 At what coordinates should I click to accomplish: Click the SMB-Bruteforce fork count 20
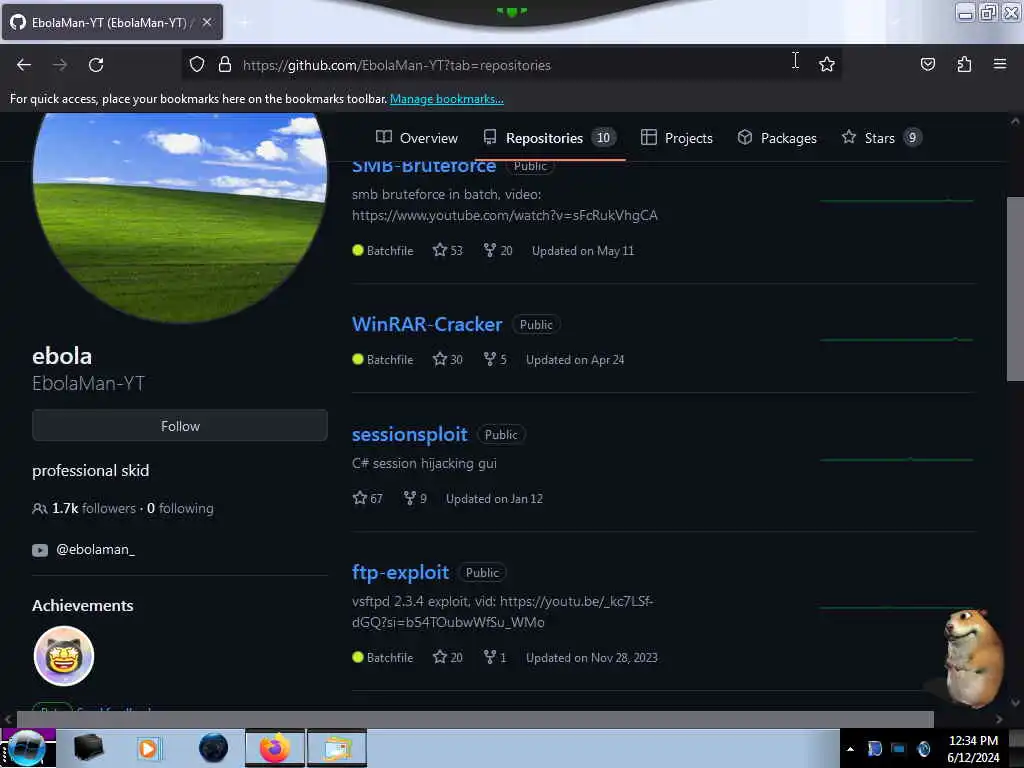click(x=498, y=250)
